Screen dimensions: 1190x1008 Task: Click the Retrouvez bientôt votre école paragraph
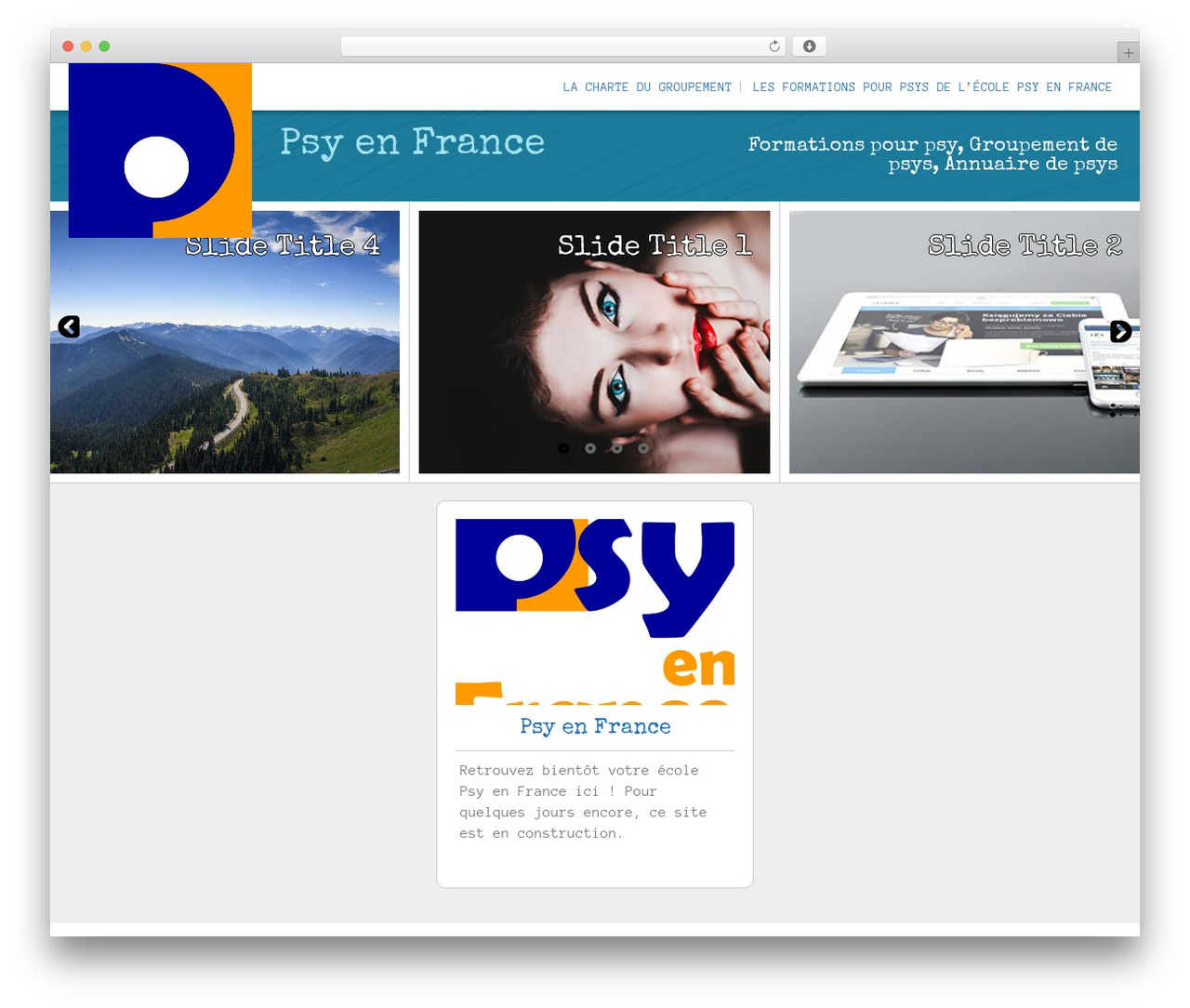click(x=583, y=802)
